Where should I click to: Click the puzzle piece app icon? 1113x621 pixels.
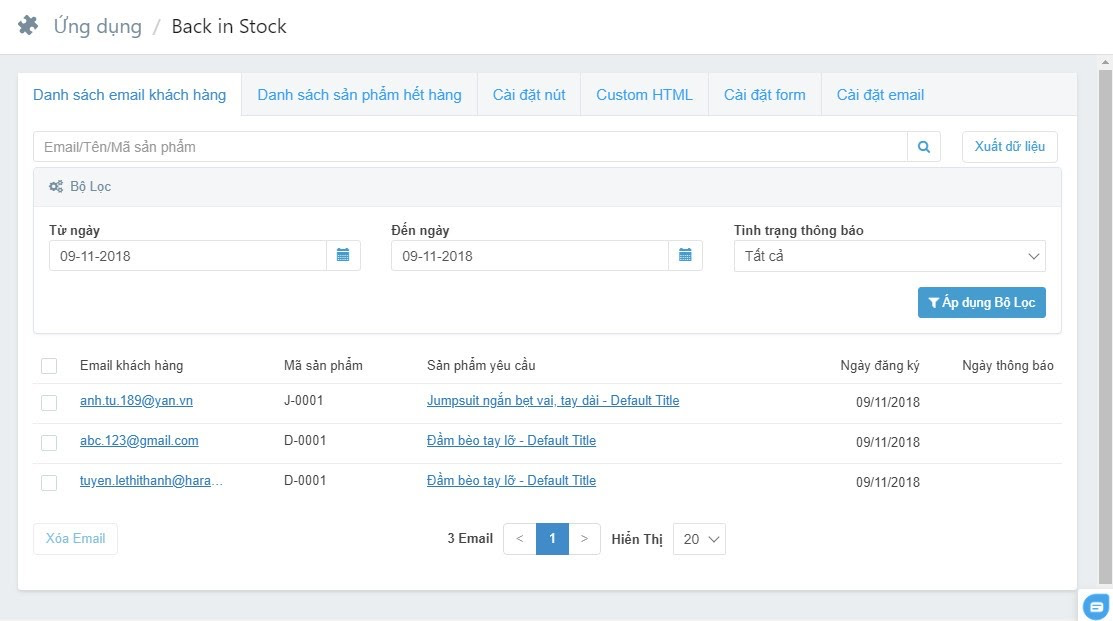click(28, 26)
